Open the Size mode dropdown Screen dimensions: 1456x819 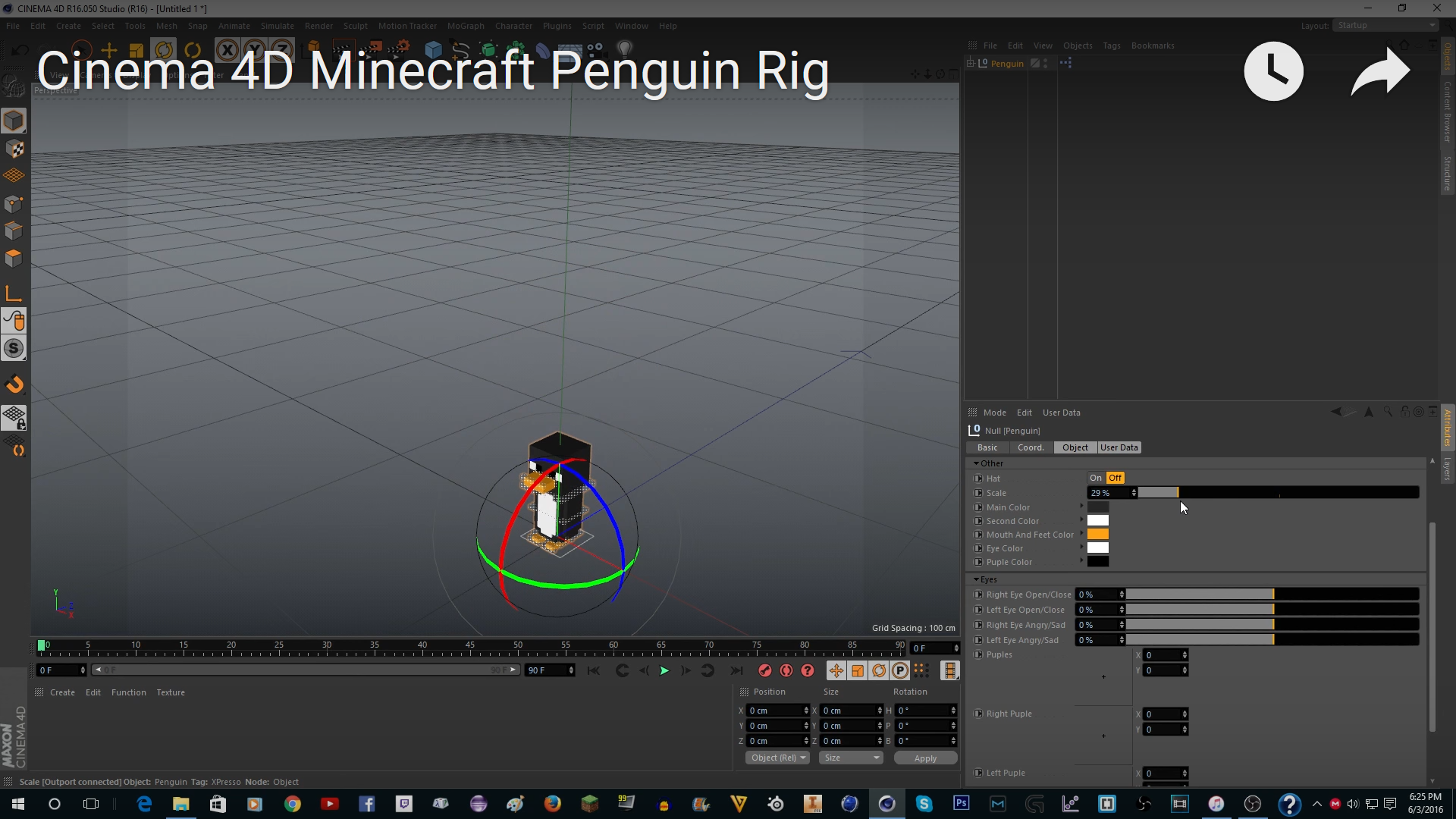point(851,758)
